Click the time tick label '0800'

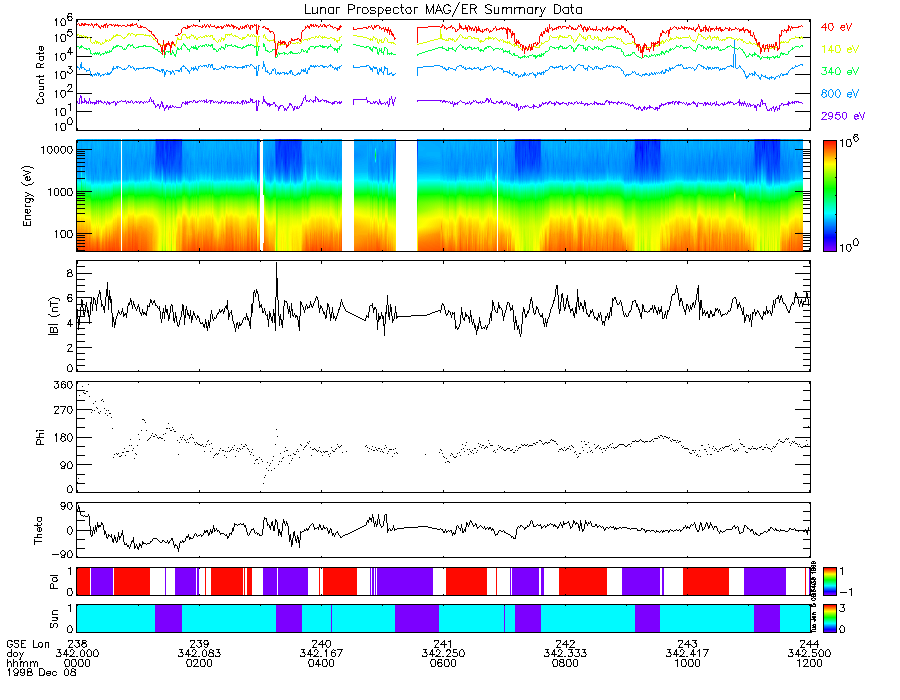[565, 663]
